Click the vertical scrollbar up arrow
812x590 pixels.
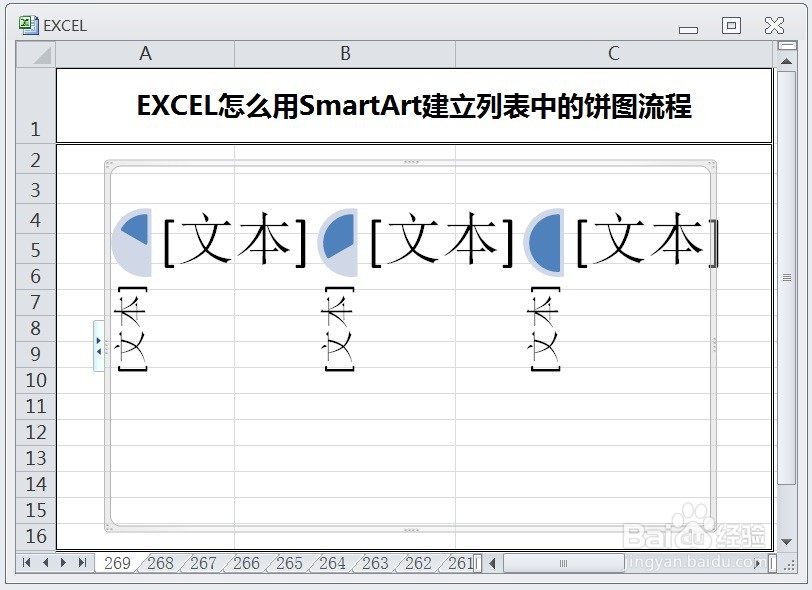click(x=787, y=61)
